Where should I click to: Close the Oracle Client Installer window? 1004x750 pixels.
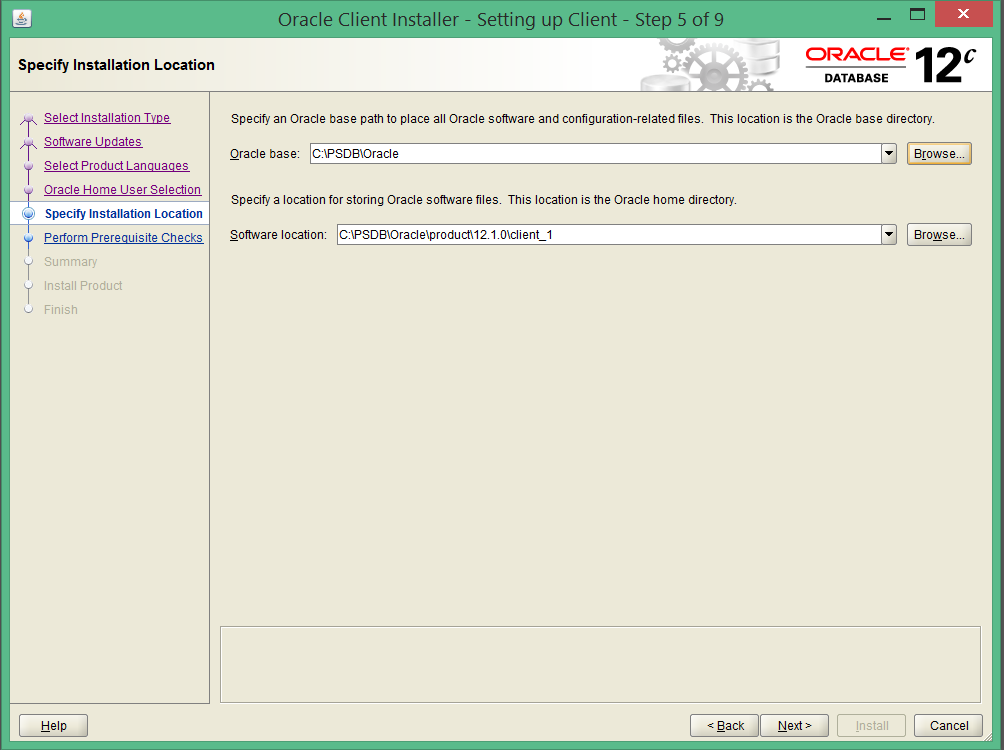coord(963,13)
